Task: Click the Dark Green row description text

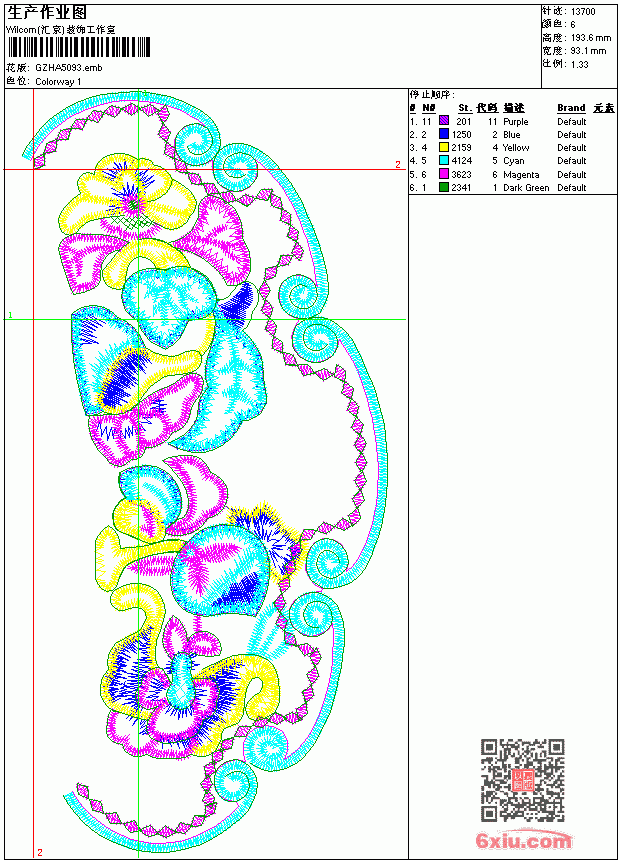Action: point(526,188)
